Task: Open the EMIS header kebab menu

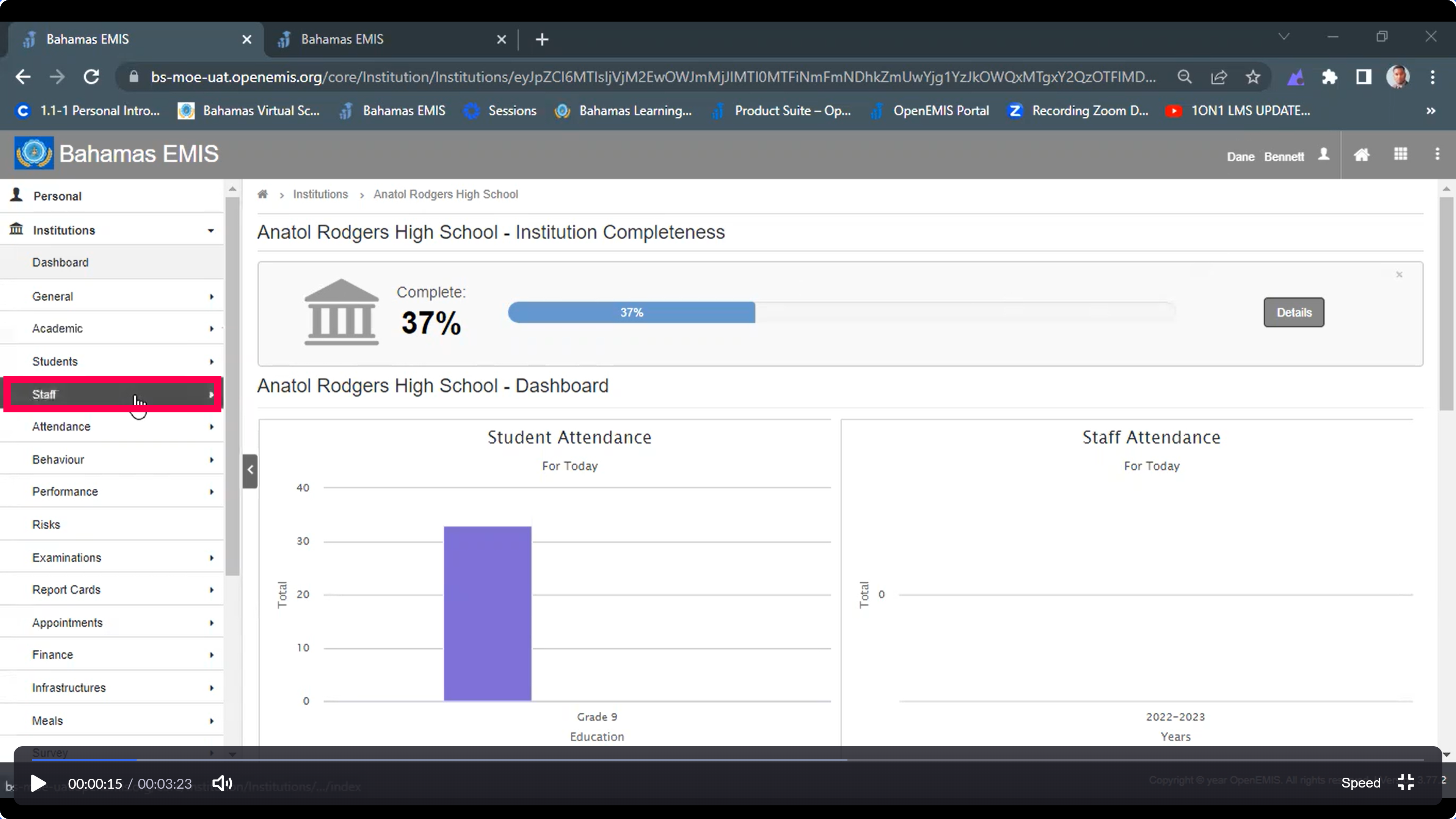Action: 1437,154
